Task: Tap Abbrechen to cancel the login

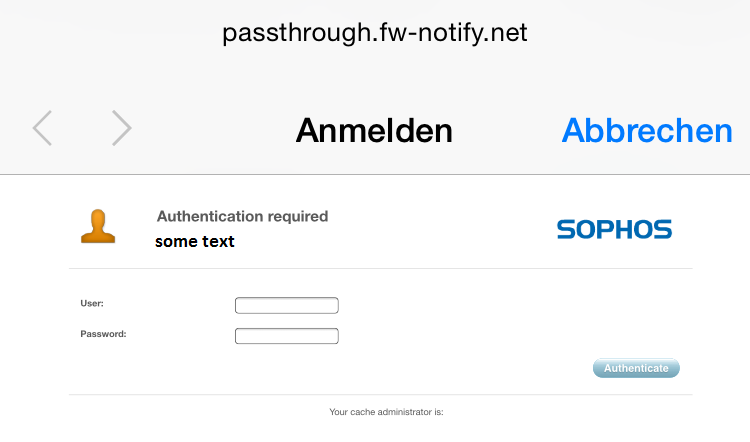Action: pyautogui.click(x=647, y=130)
